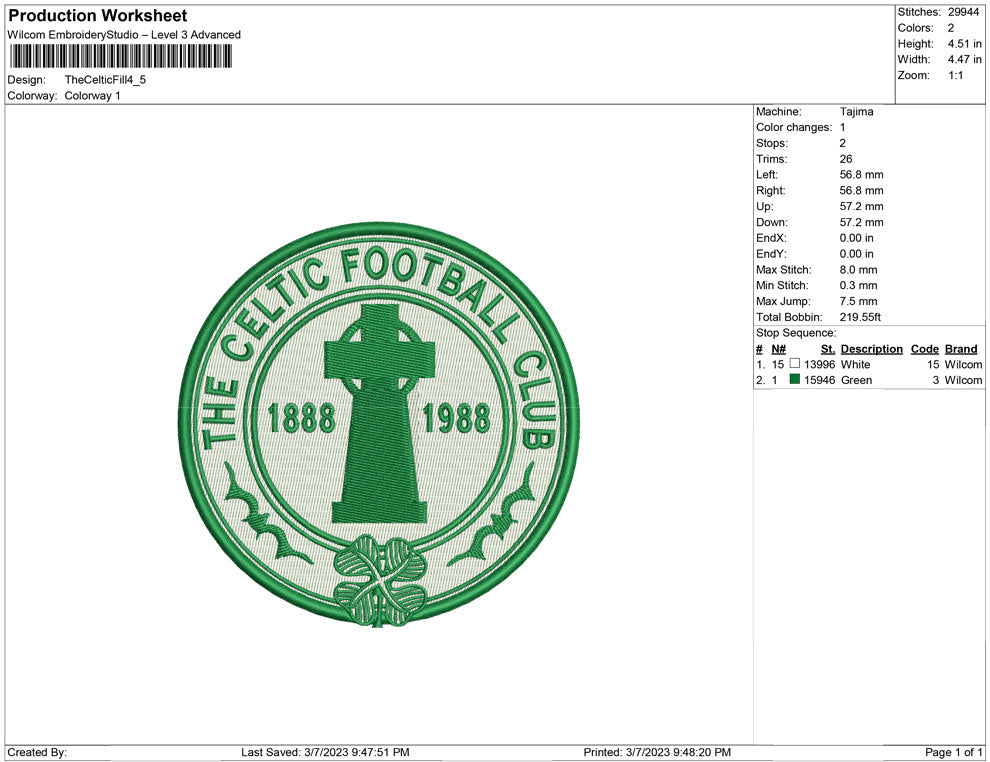Image resolution: width=990 pixels, height=762 pixels.
Task: Click the 'Page 1 of 1' footer text
Action: (953, 752)
